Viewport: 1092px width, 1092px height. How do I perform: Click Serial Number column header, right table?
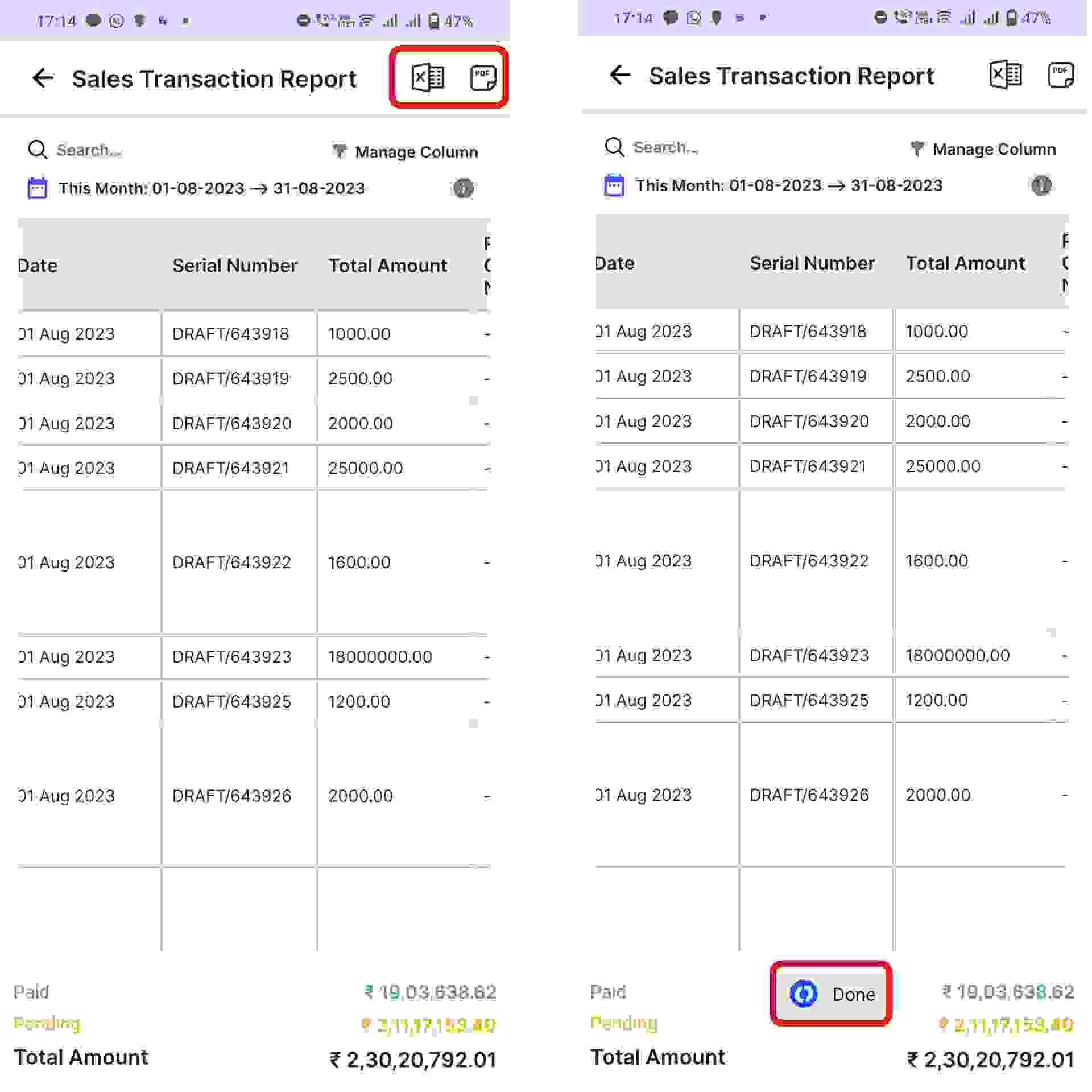(812, 263)
